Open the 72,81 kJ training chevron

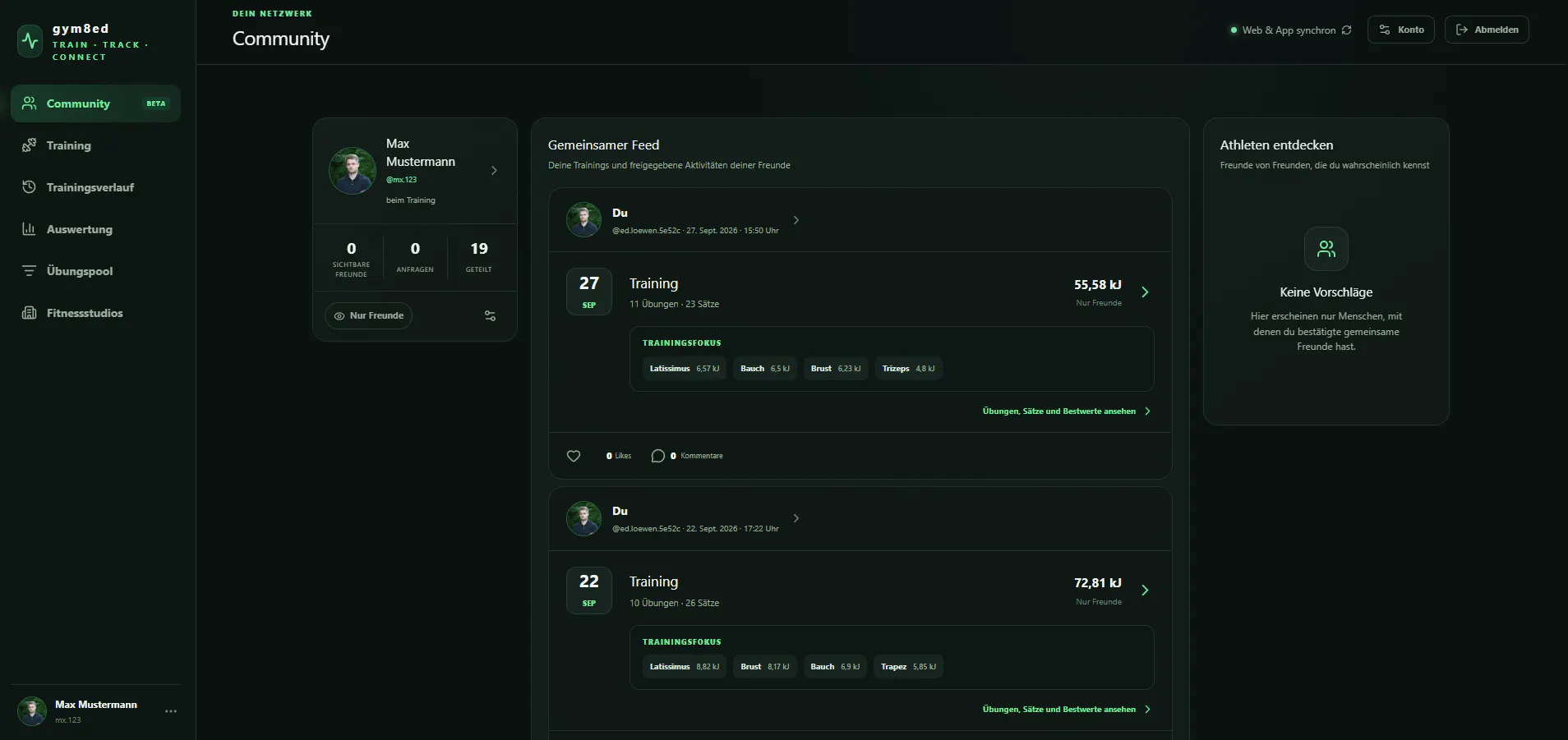(1145, 591)
